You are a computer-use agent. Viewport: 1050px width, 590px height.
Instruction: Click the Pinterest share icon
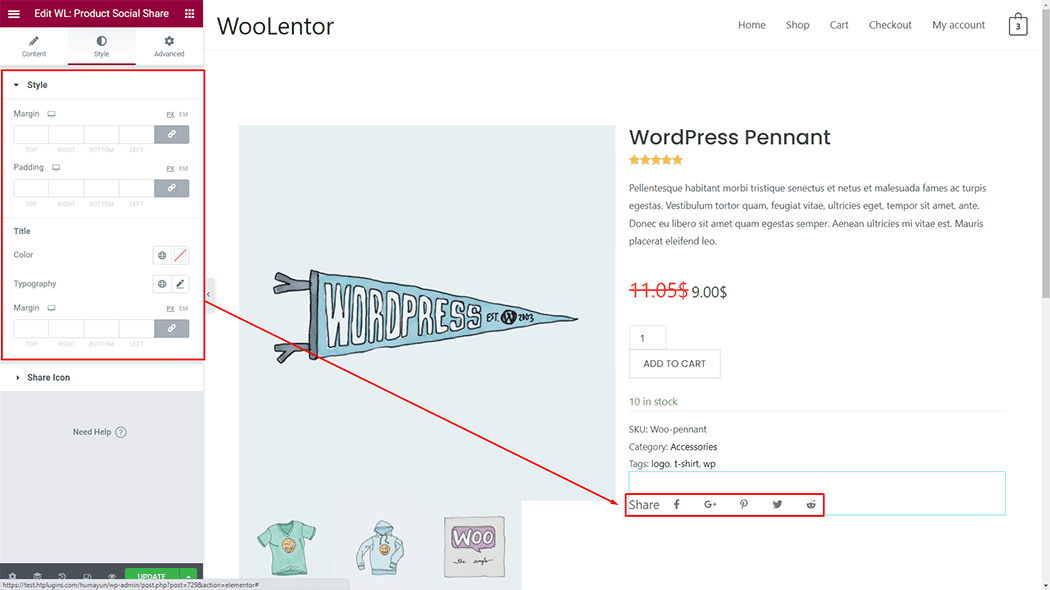coord(744,505)
